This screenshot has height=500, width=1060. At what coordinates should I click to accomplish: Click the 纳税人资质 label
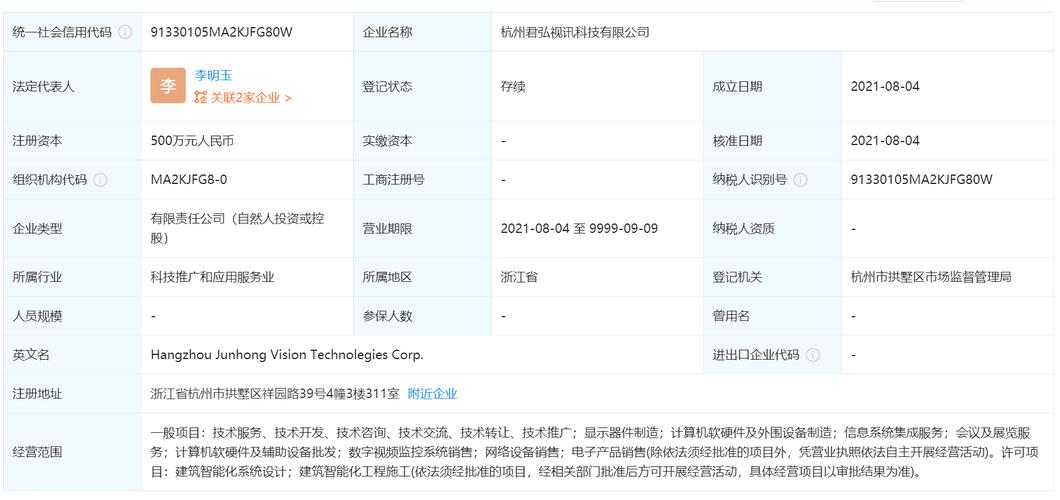click(x=744, y=228)
